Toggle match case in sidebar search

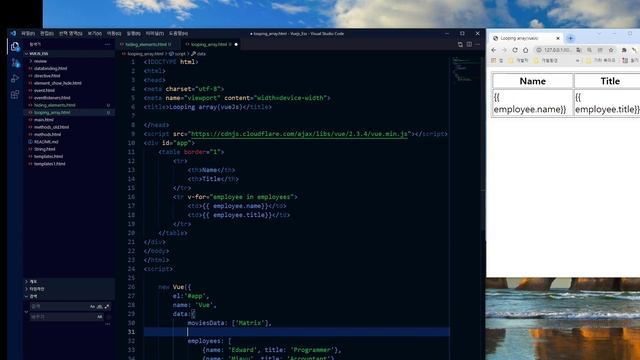click(x=92, y=307)
